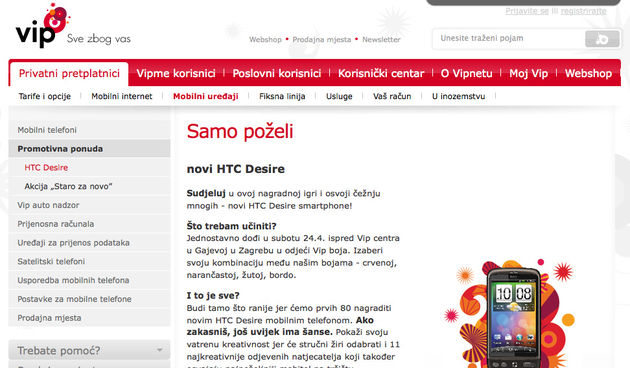Click the Vip logo

coord(42,25)
